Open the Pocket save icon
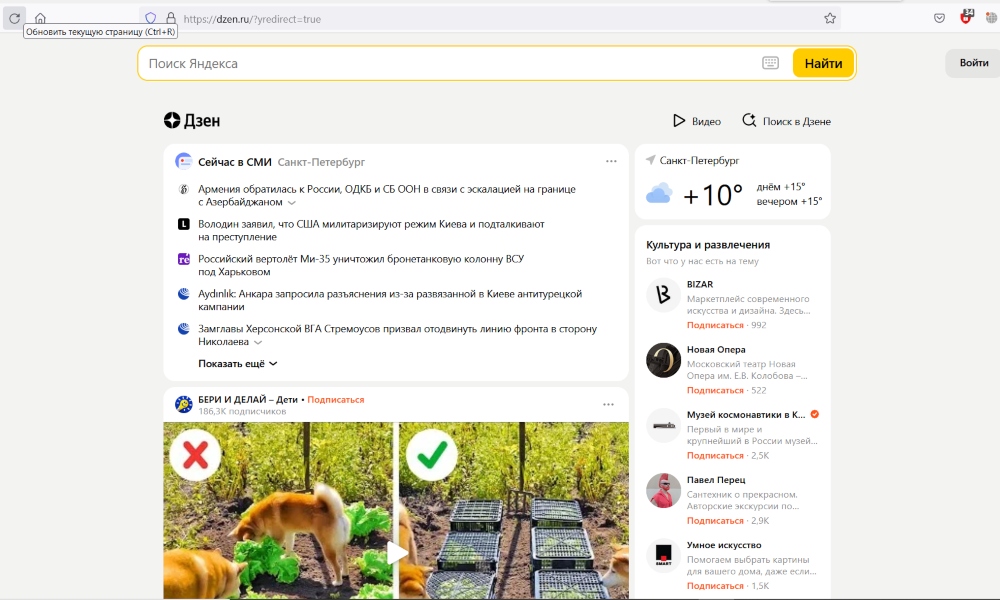The height and width of the screenshot is (600, 1000). [x=939, y=18]
